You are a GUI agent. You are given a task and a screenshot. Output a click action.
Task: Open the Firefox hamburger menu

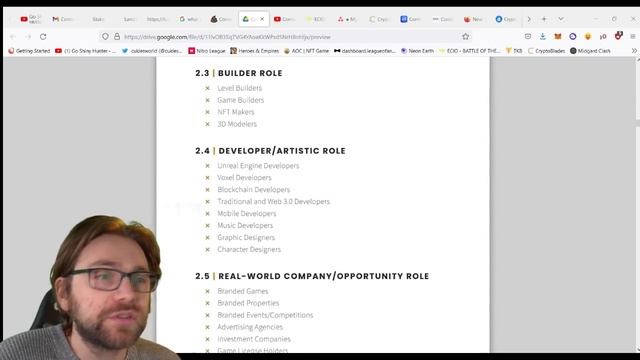633,36
